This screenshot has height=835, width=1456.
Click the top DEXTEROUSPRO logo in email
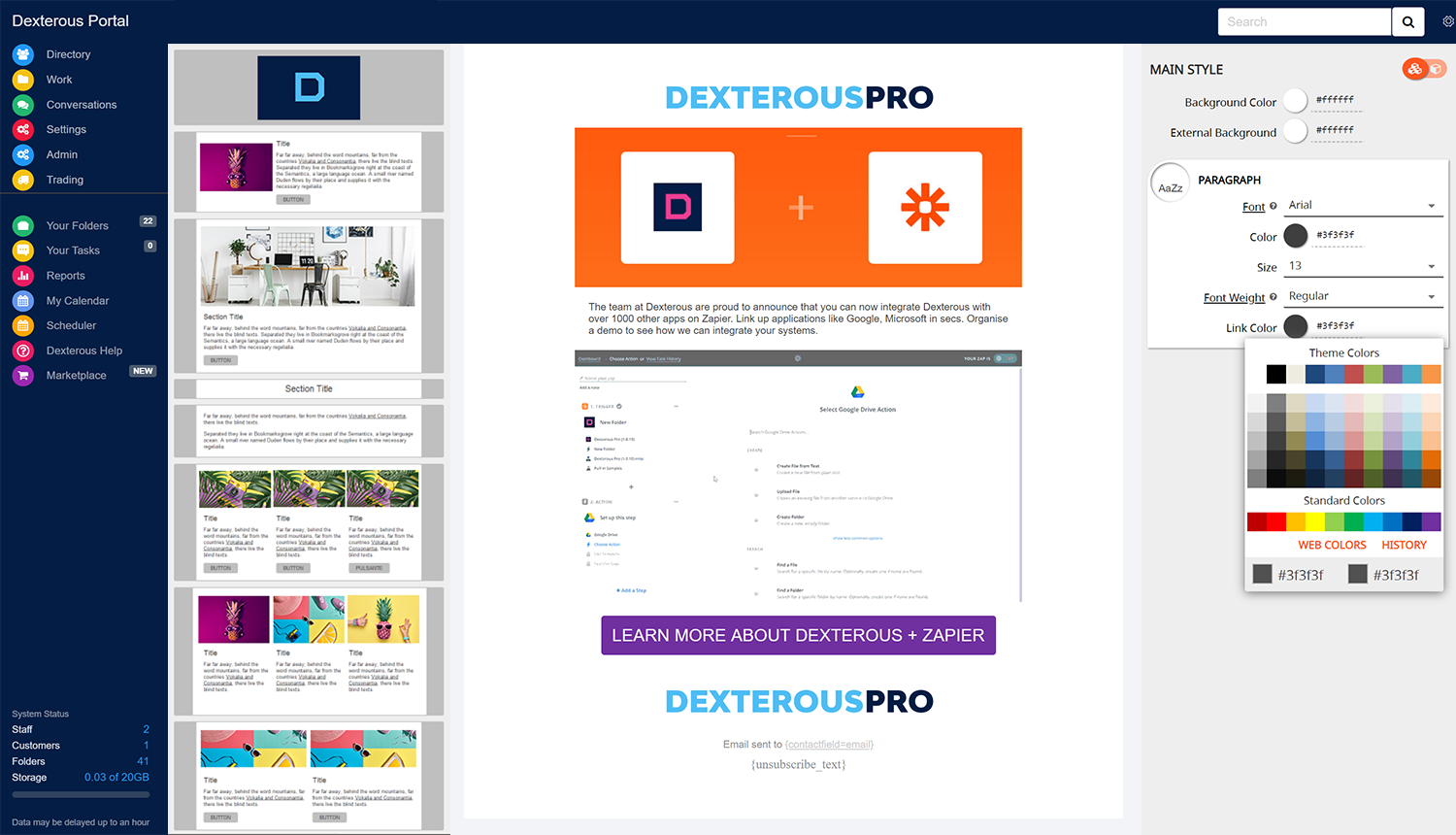(798, 97)
